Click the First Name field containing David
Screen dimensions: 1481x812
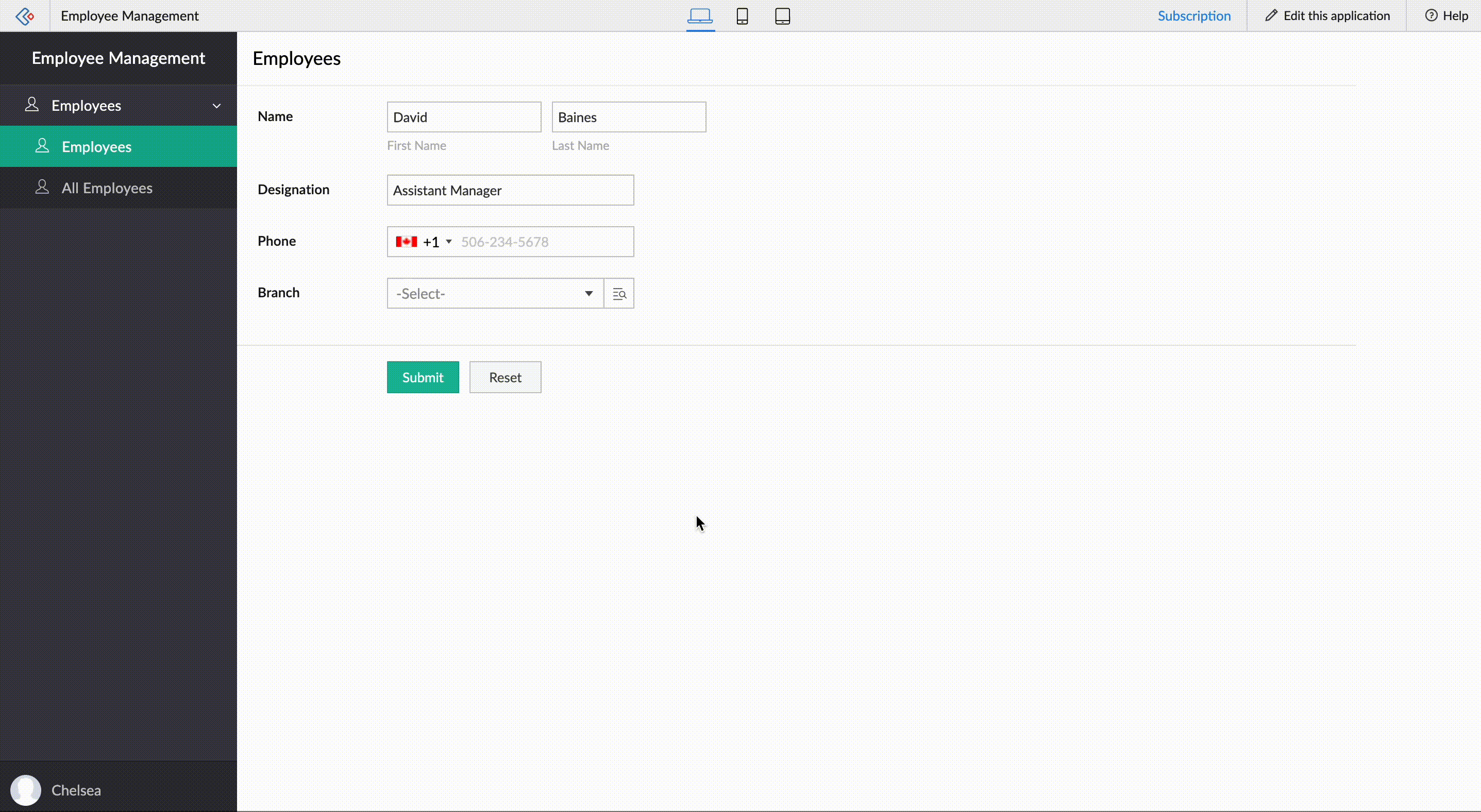(x=464, y=117)
